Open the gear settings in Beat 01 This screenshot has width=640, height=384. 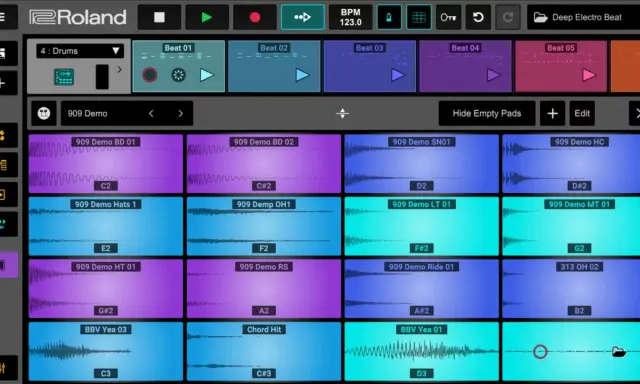[x=178, y=75]
